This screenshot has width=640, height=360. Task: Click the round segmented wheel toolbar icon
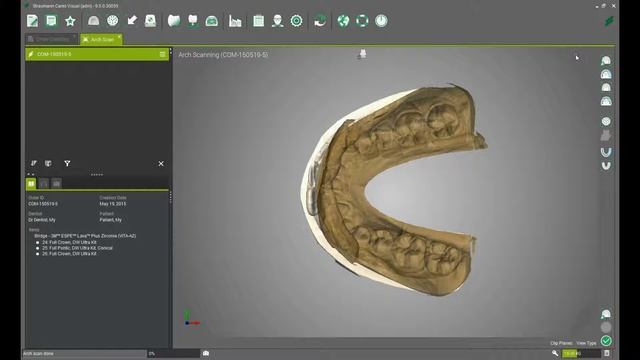(x=113, y=21)
